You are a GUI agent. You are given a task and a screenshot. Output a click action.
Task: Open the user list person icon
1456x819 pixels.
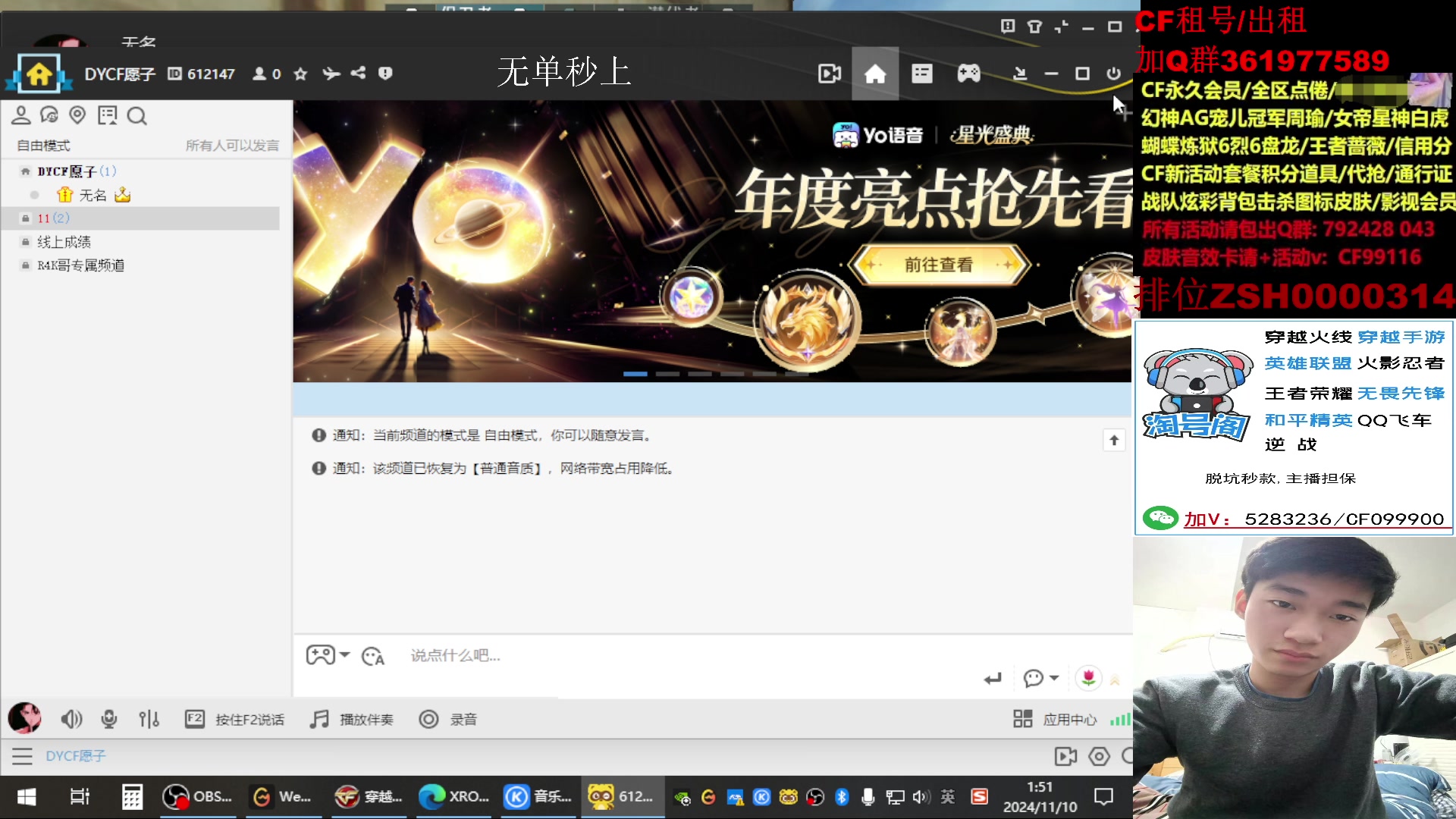tap(21, 115)
